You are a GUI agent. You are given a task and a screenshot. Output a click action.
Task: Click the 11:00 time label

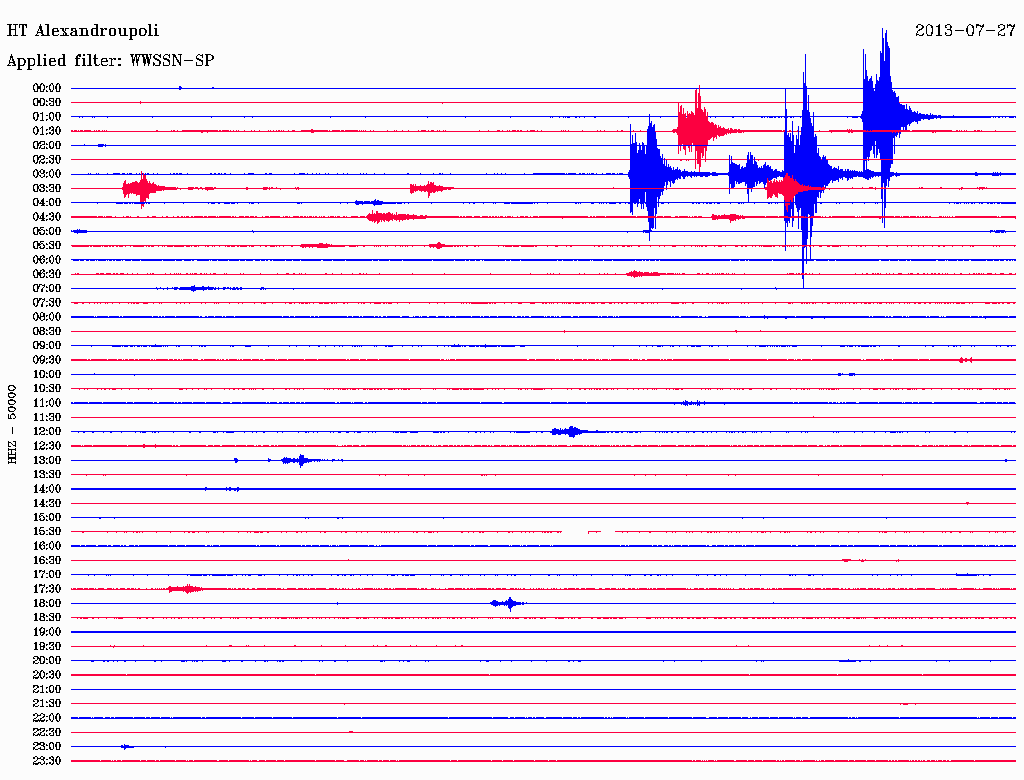tap(47, 403)
